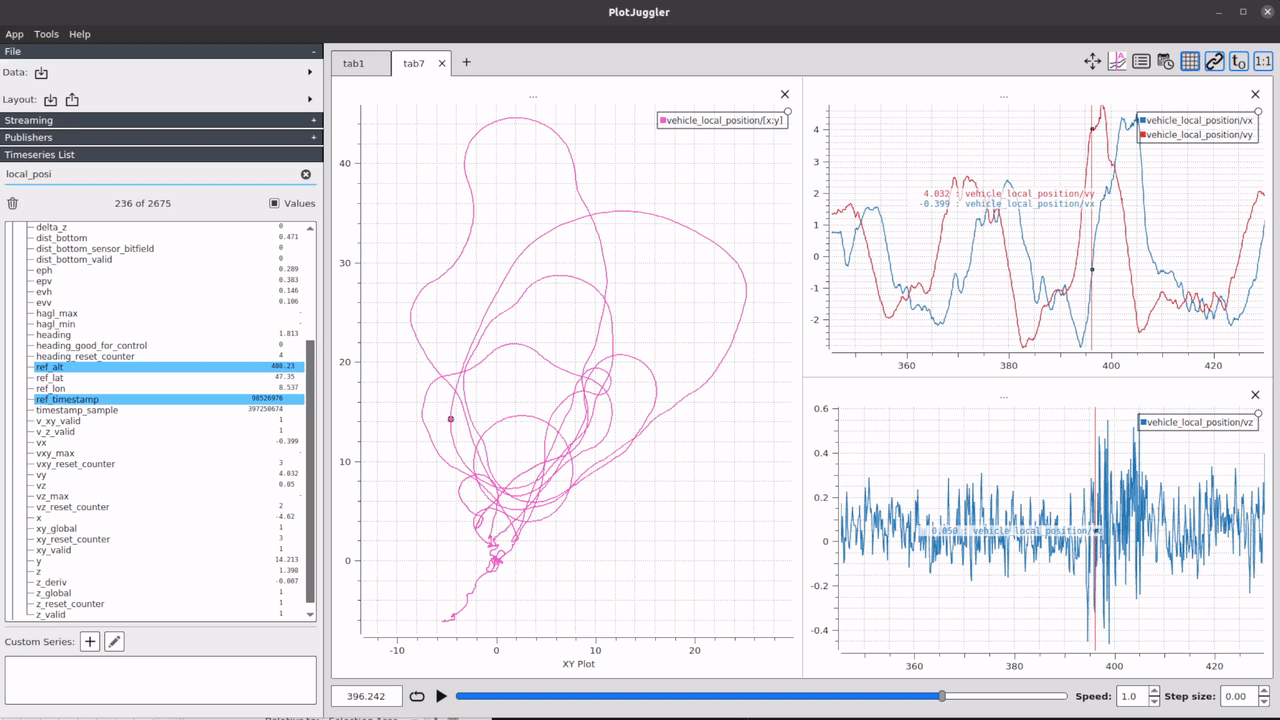Screen dimensions: 1280x720
Task: Click the time tracker slider handle
Action: [x=942, y=696]
